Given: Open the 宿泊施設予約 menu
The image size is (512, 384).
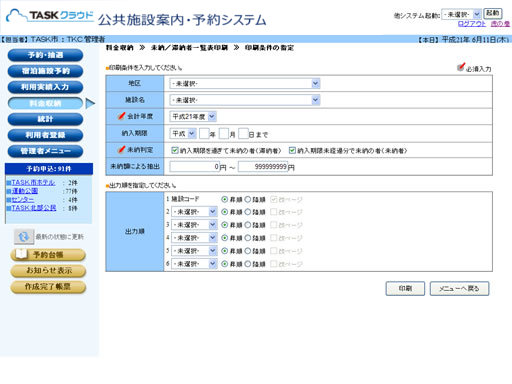Looking at the screenshot, I should 45,71.
